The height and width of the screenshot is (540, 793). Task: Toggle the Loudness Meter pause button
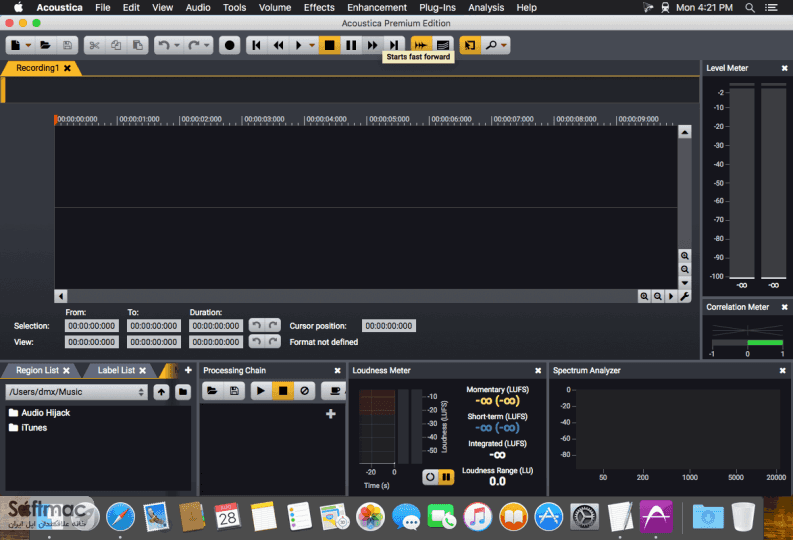point(446,477)
